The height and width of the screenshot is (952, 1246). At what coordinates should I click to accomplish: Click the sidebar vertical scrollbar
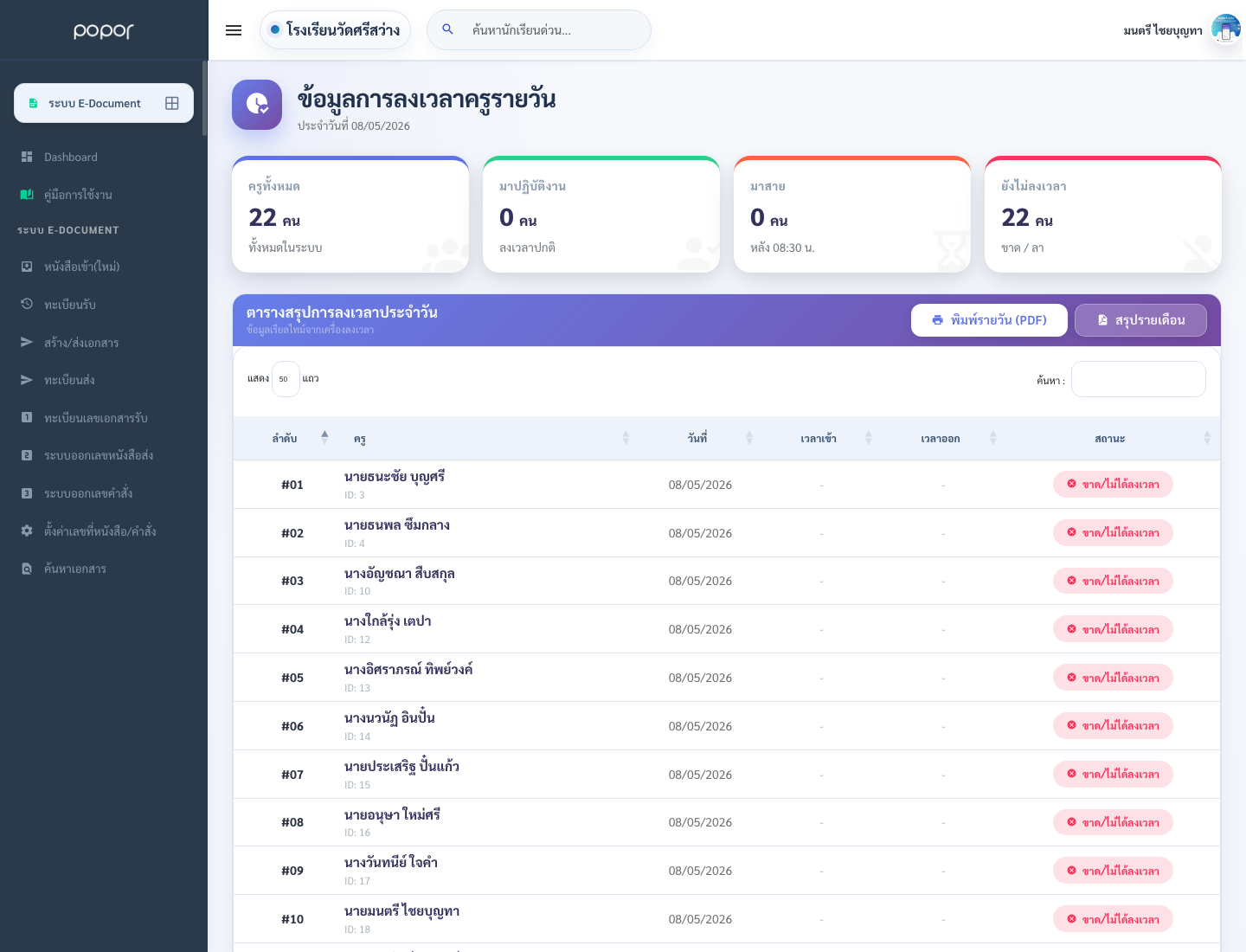click(205, 98)
